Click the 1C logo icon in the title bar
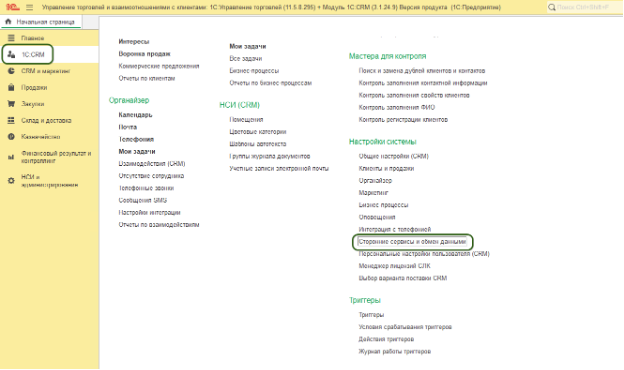Image resolution: width=624 pixels, height=370 pixels. point(12,7)
